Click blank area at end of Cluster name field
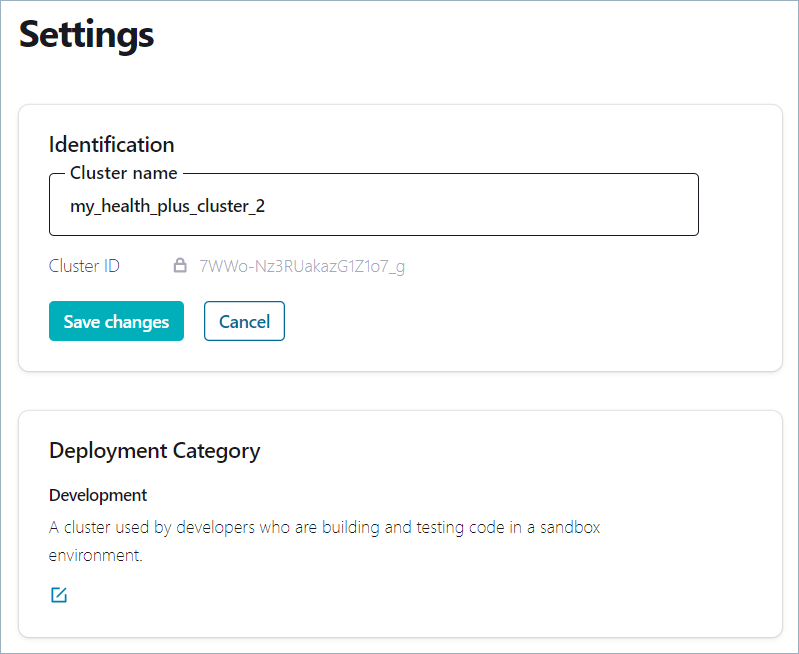Viewport: 799px width, 654px height. [600, 206]
